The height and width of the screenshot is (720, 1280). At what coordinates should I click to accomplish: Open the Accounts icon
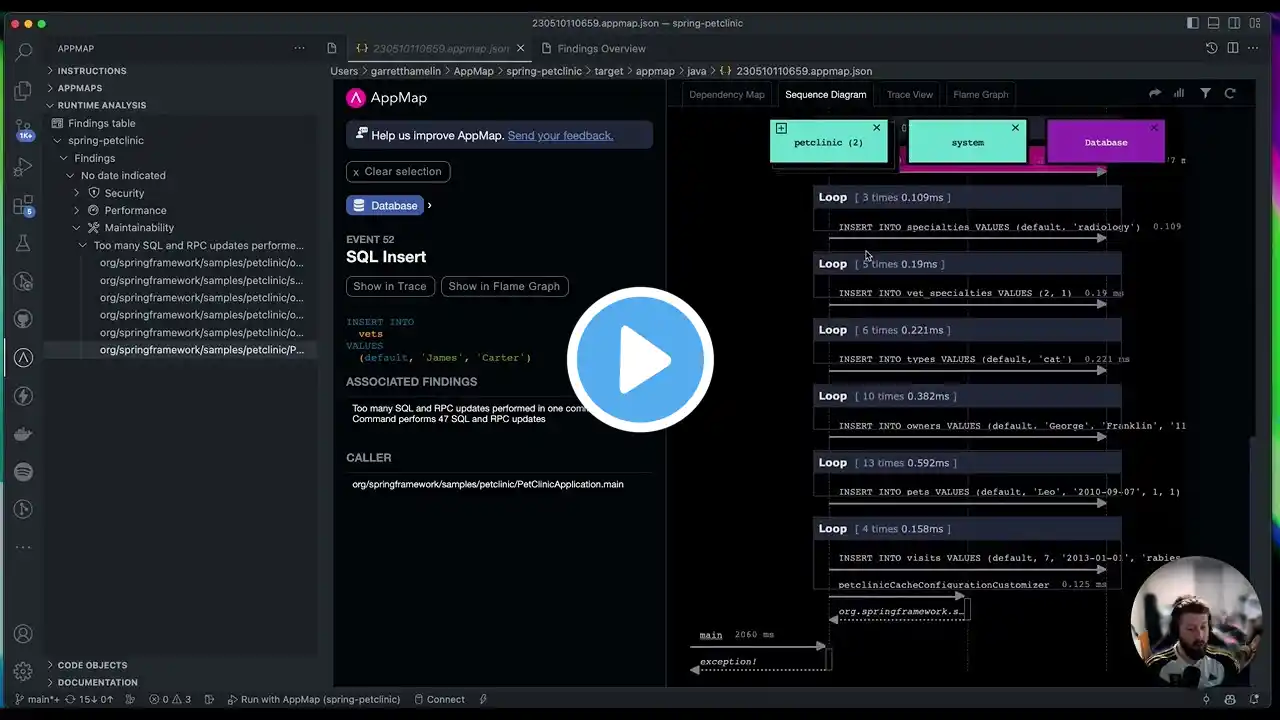coord(23,634)
